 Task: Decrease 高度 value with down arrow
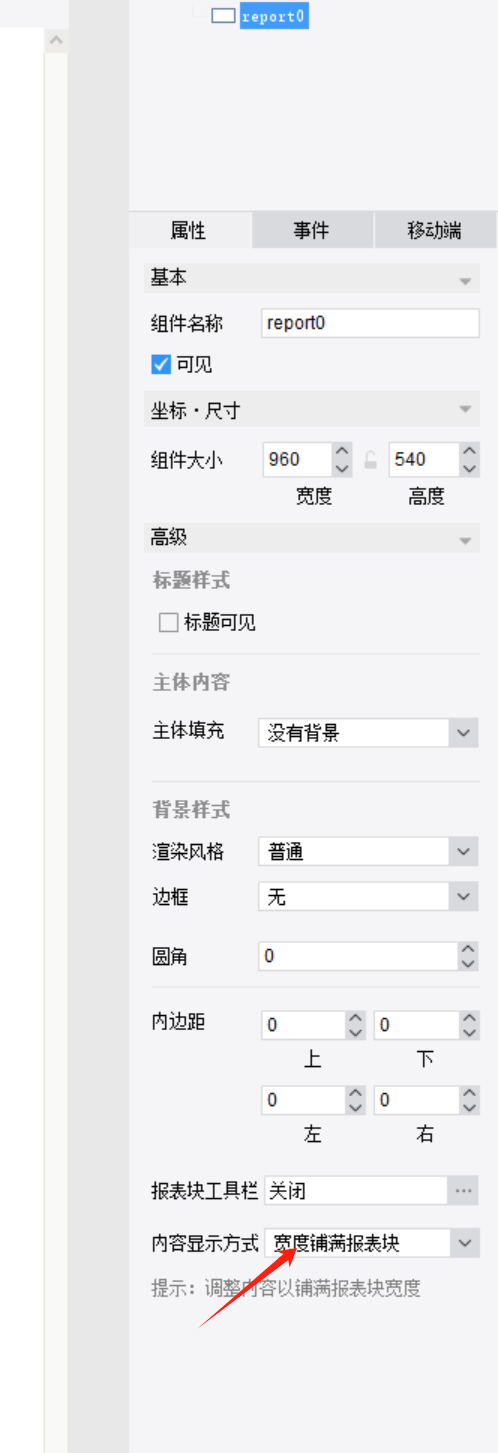coord(469,468)
